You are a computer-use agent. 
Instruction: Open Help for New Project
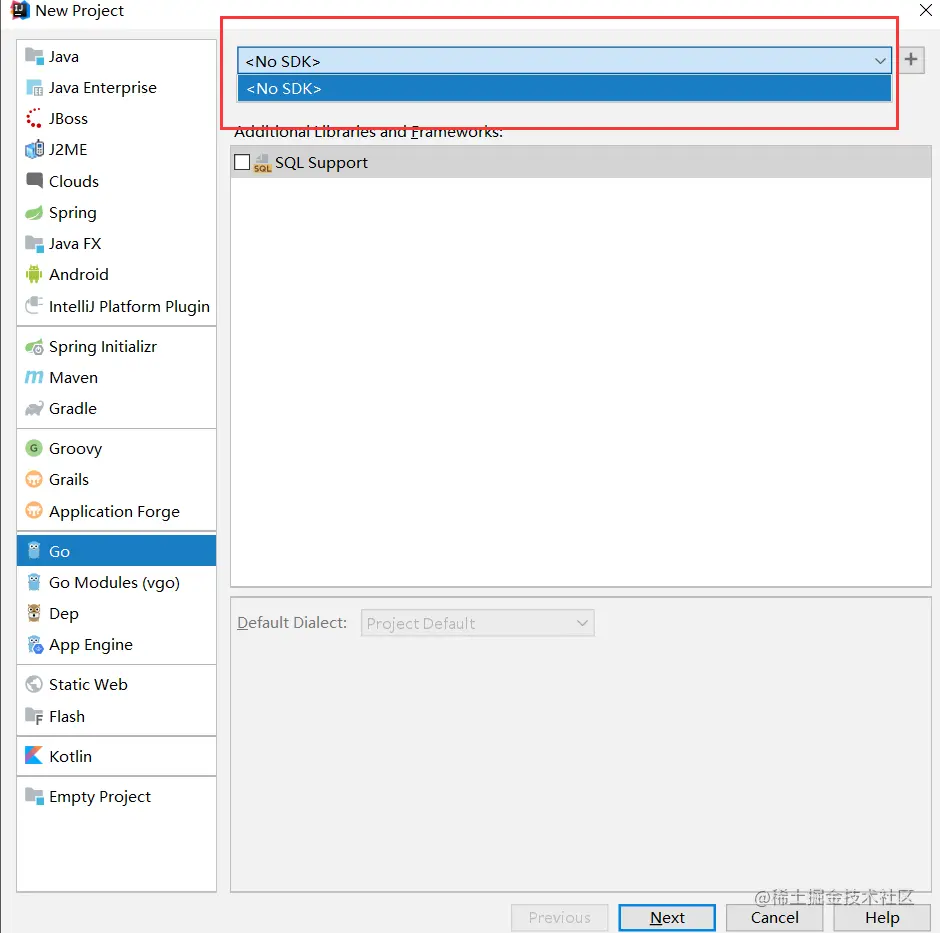click(x=881, y=917)
